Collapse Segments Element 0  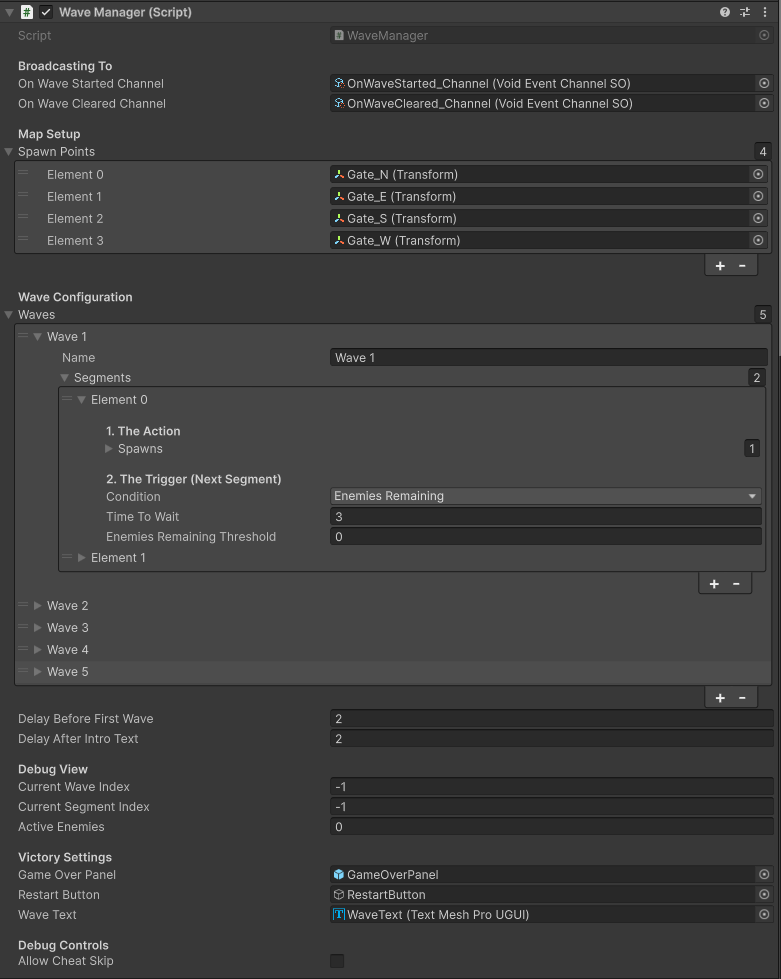81,400
